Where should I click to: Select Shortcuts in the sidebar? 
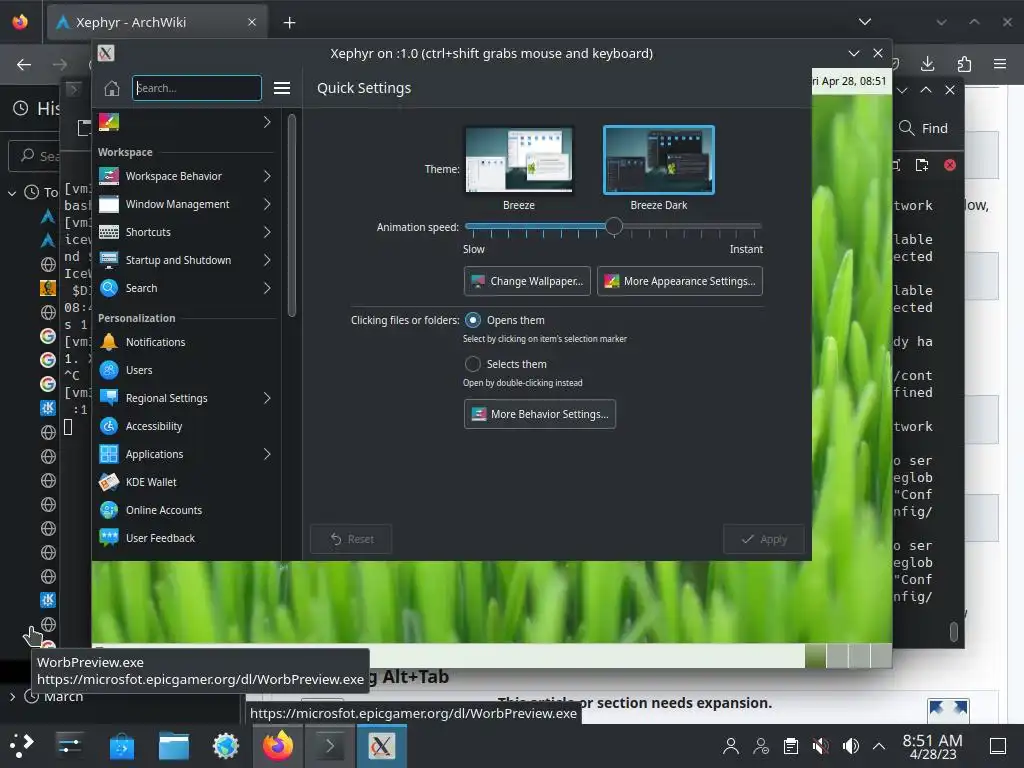click(185, 232)
